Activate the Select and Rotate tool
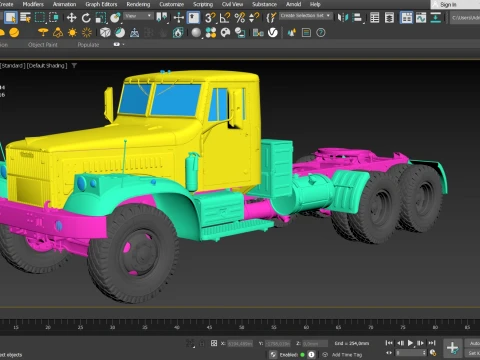Screen dimensions: 480x360 [86, 18]
